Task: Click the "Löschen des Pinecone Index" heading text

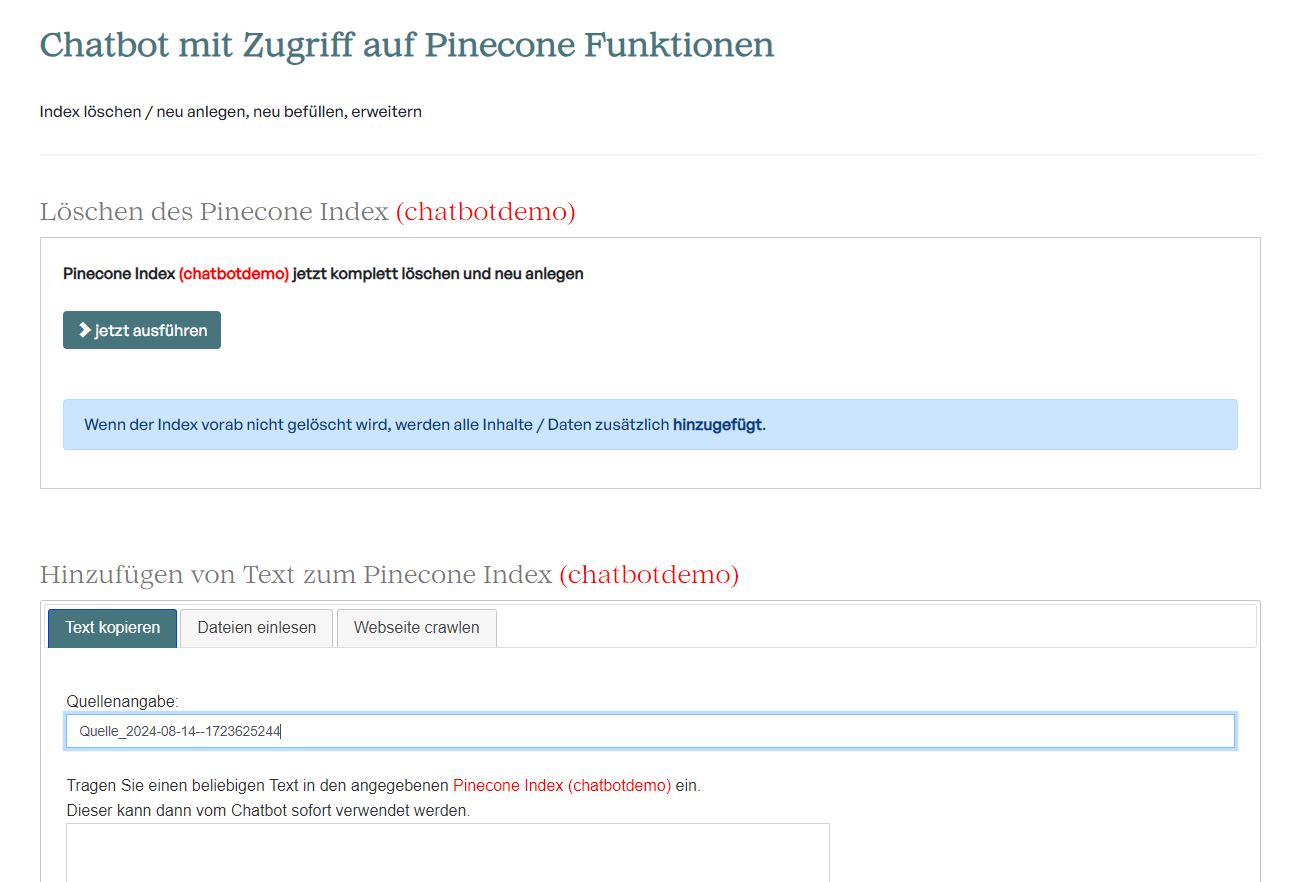Action: coord(214,212)
